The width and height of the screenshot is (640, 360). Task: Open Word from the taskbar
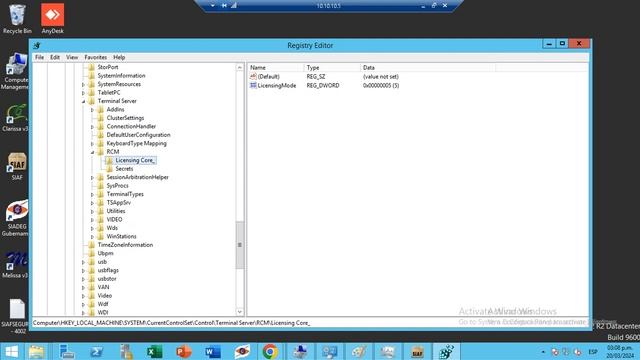click(x=213, y=351)
